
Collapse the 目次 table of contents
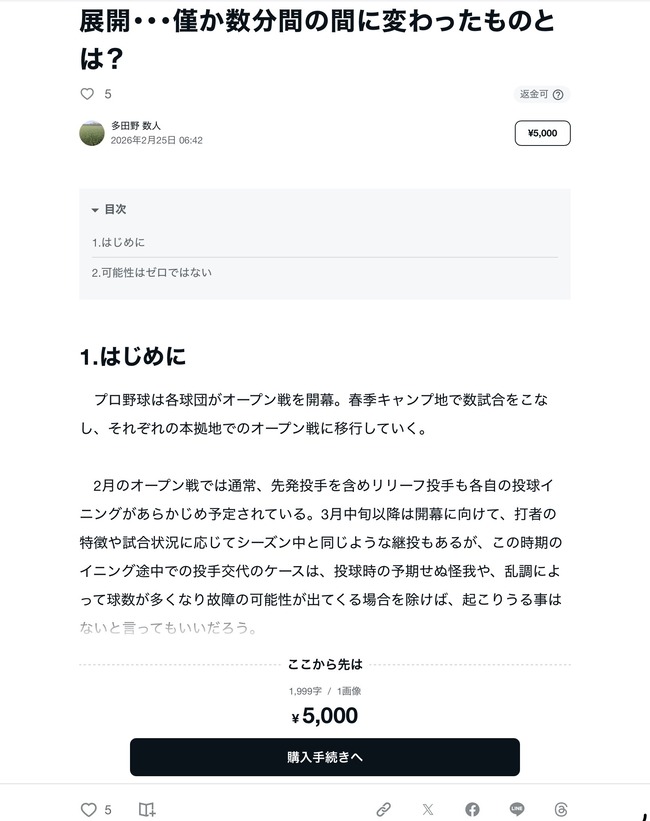[95, 210]
